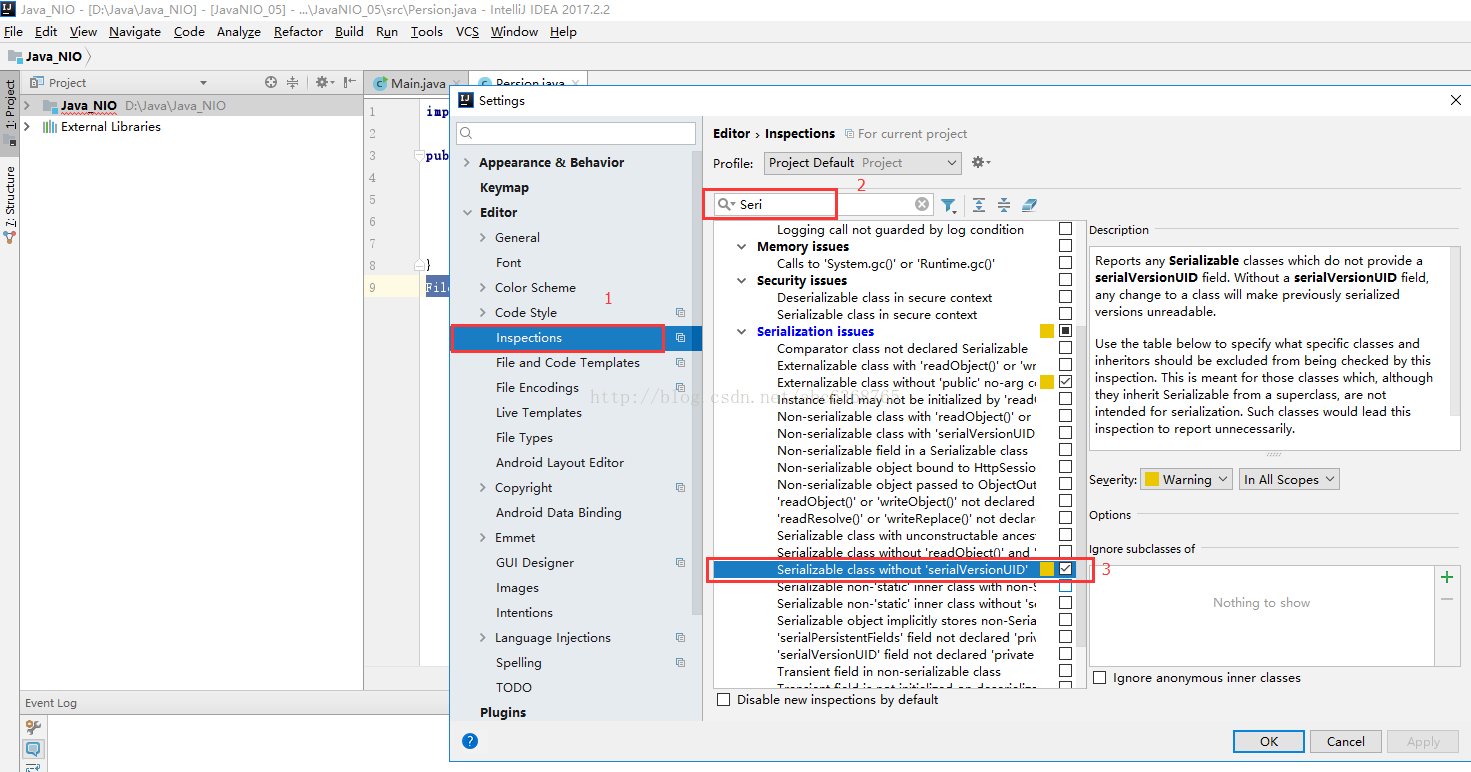Click the Cancel button

tap(1345, 741)
